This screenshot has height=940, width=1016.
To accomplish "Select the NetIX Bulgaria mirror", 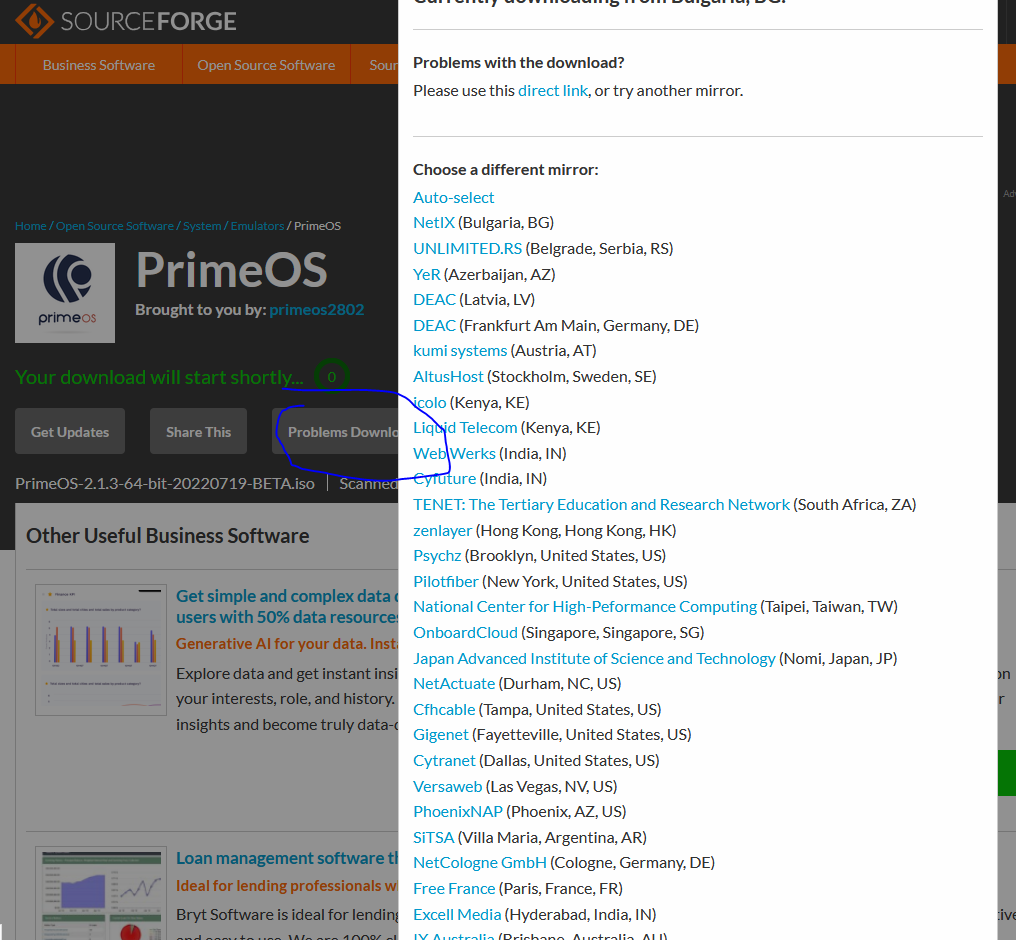I will (434, 223).
